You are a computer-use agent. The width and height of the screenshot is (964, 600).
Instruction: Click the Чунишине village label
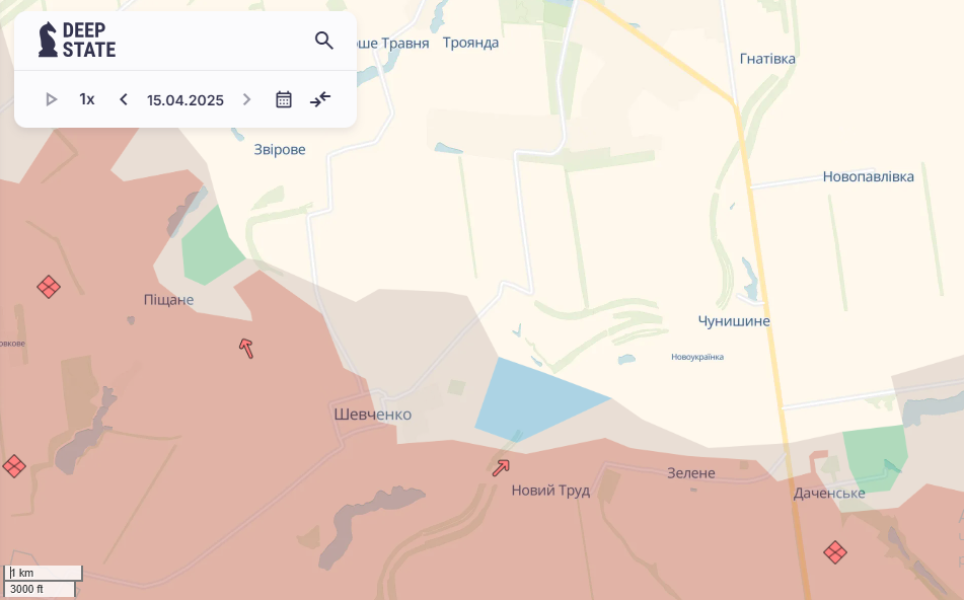click(x=734, y=321)
